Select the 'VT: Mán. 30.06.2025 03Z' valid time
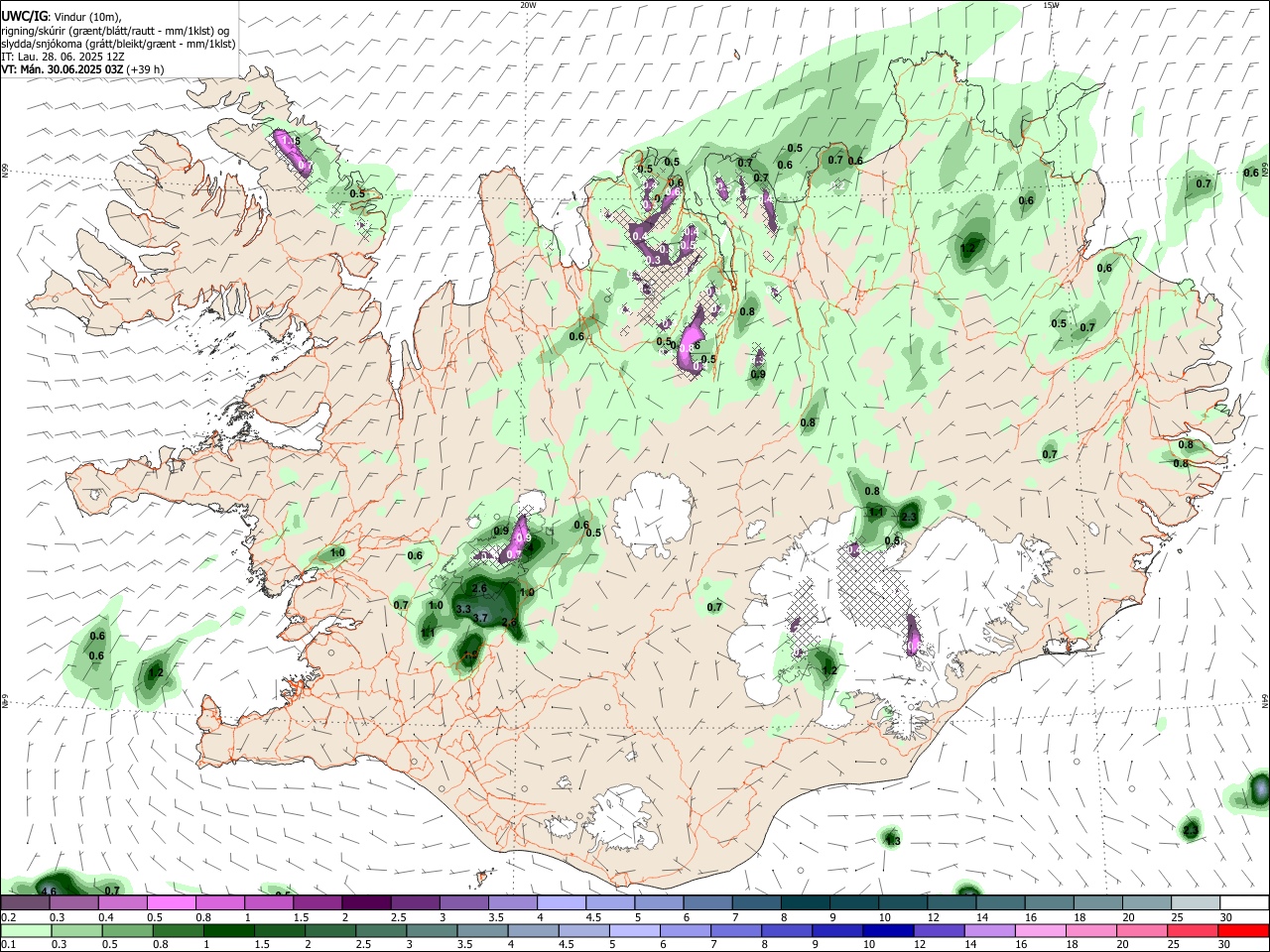1270x952 pixels. point(63,69)
